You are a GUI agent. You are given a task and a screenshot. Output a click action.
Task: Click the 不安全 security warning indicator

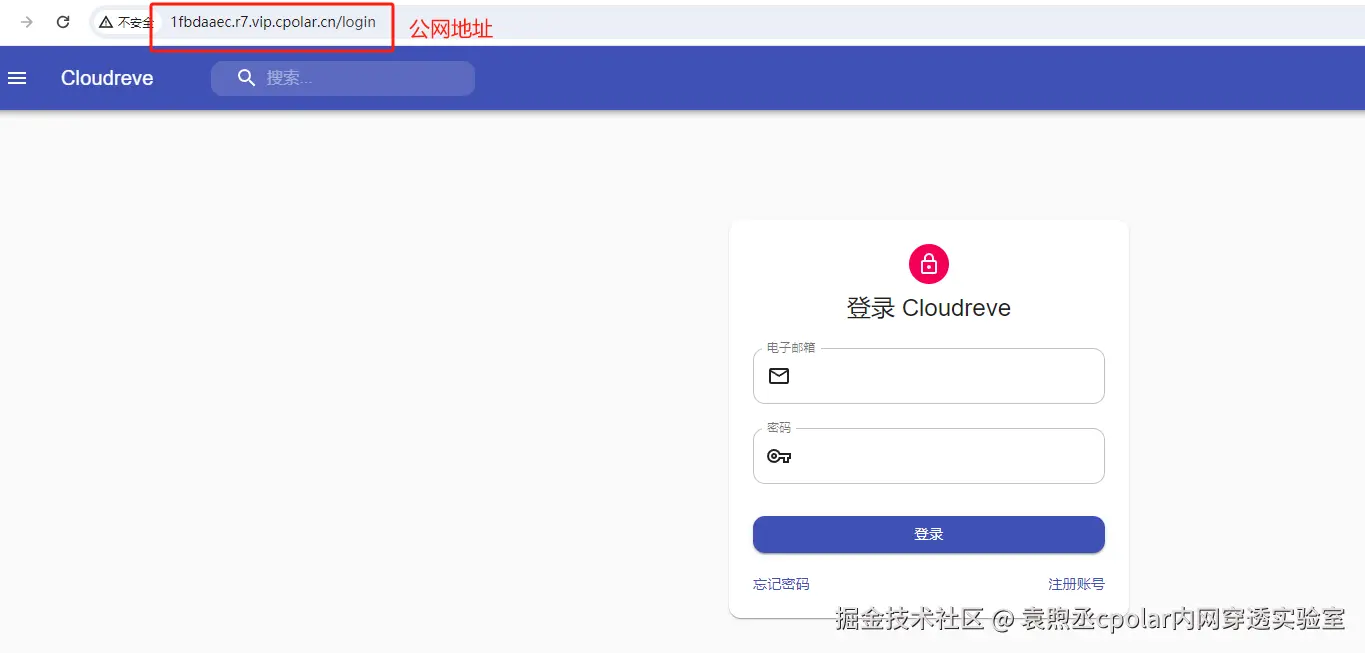pyautogui.click(x=125, y=22)
